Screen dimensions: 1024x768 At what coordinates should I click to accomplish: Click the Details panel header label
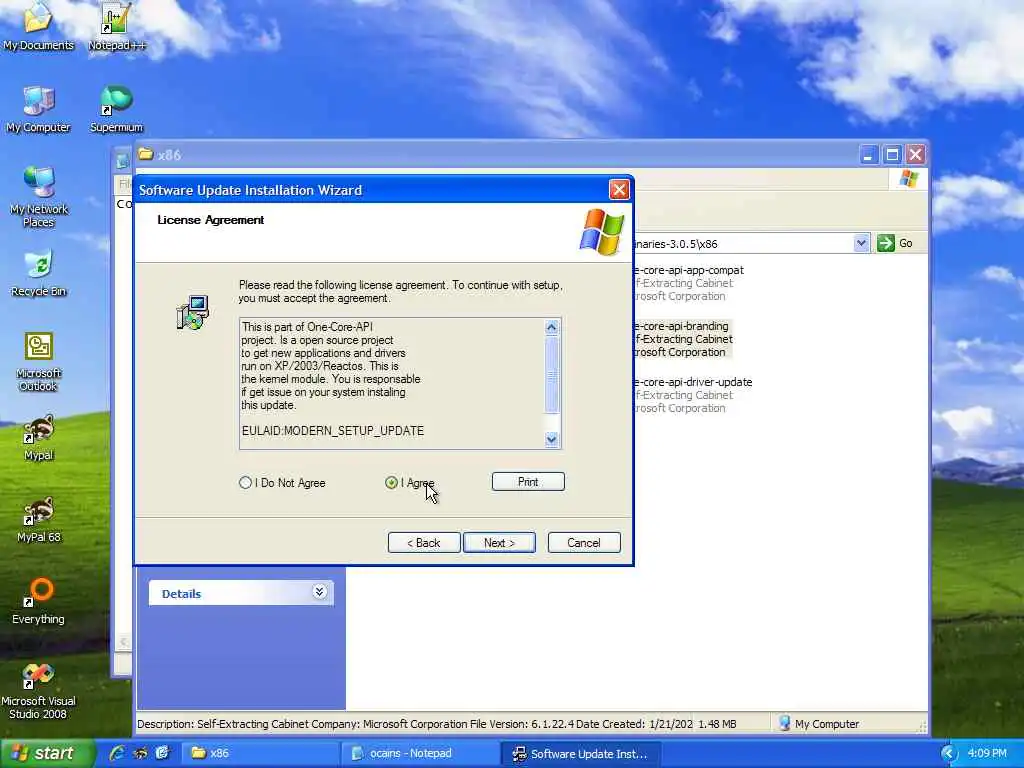(x=182, y=594)
